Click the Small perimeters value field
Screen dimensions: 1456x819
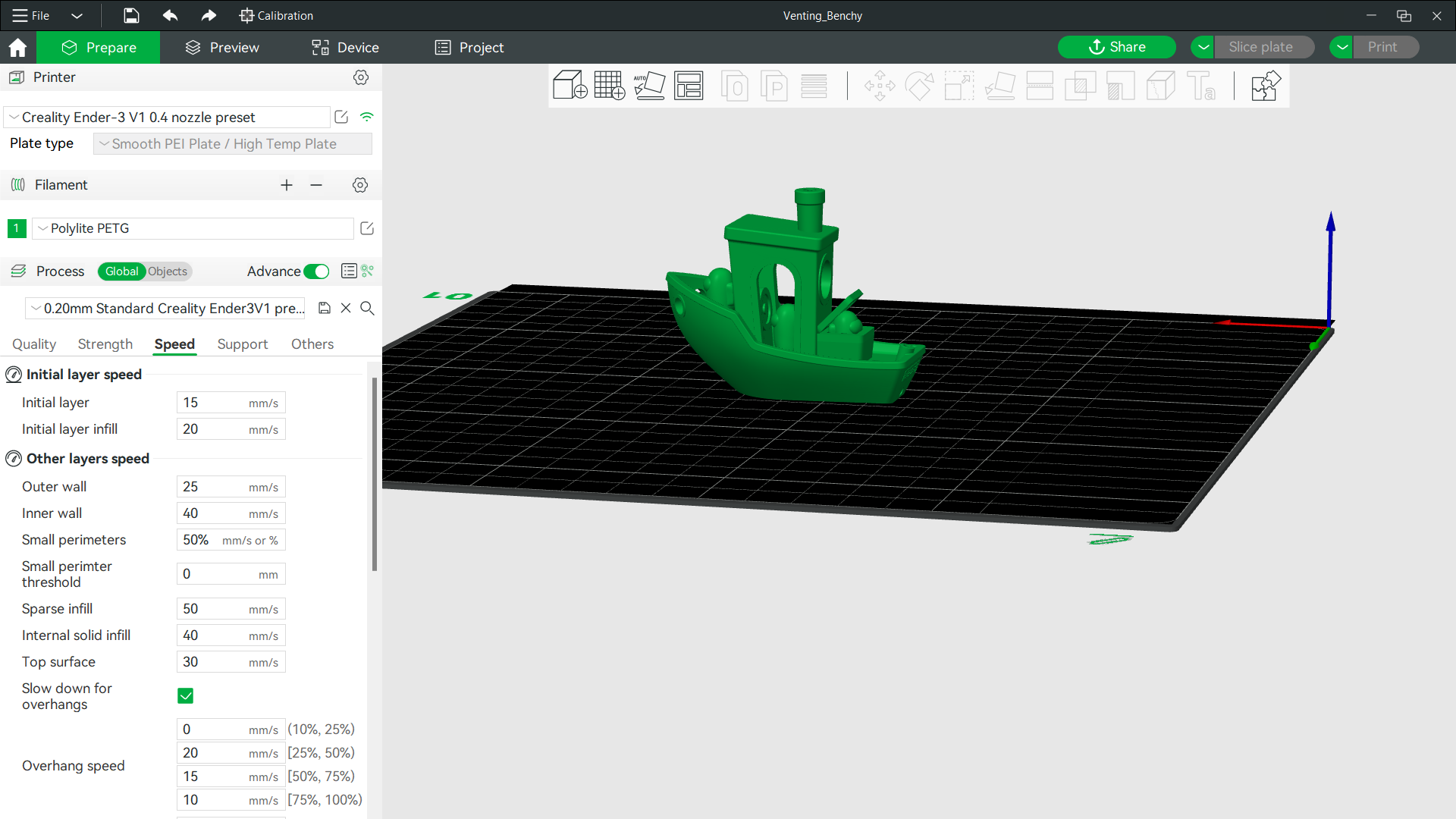[x=231, y=540]
